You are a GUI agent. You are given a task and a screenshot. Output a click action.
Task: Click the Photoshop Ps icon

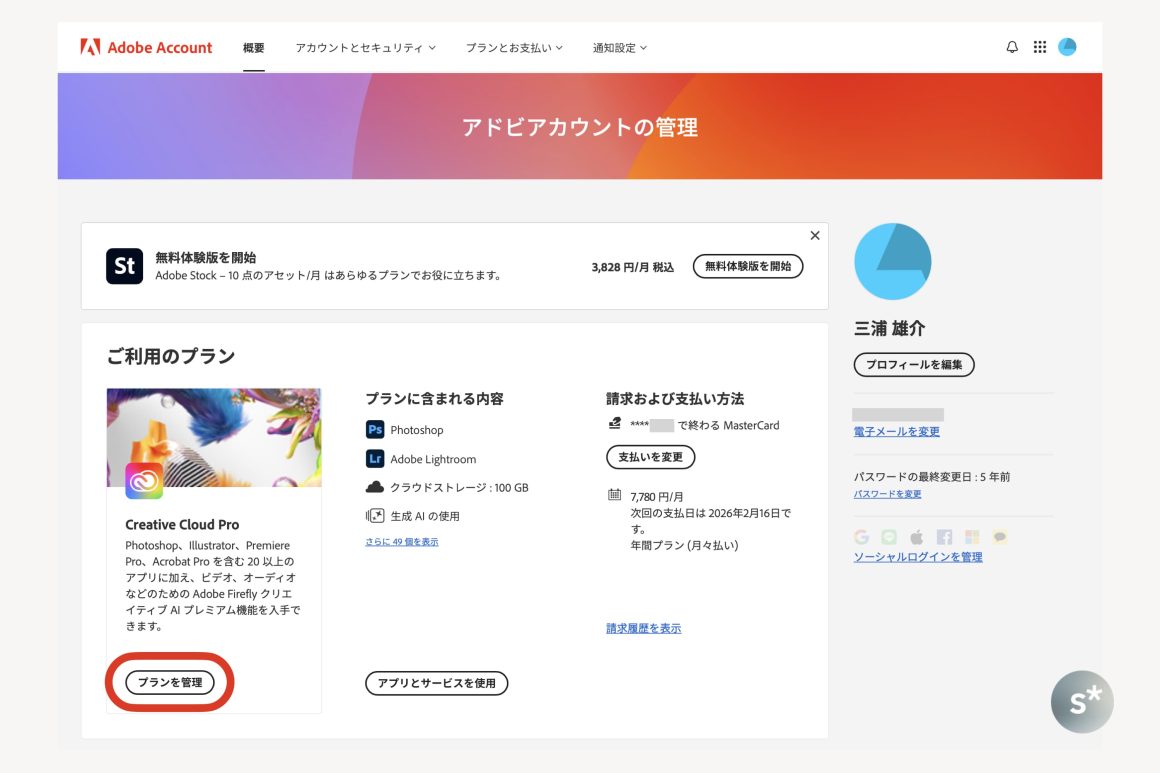click(375, 430)
